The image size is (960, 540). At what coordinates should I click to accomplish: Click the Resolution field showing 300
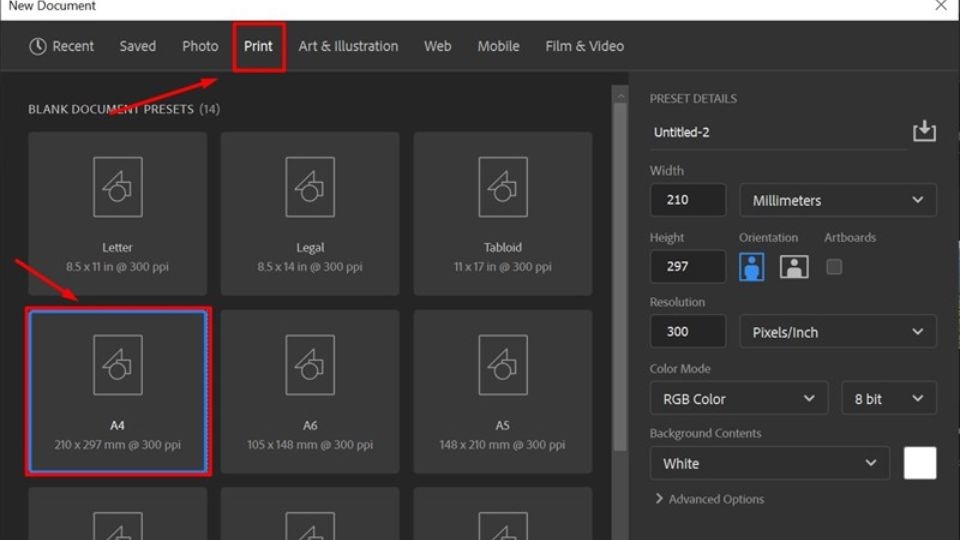(688, 331)
